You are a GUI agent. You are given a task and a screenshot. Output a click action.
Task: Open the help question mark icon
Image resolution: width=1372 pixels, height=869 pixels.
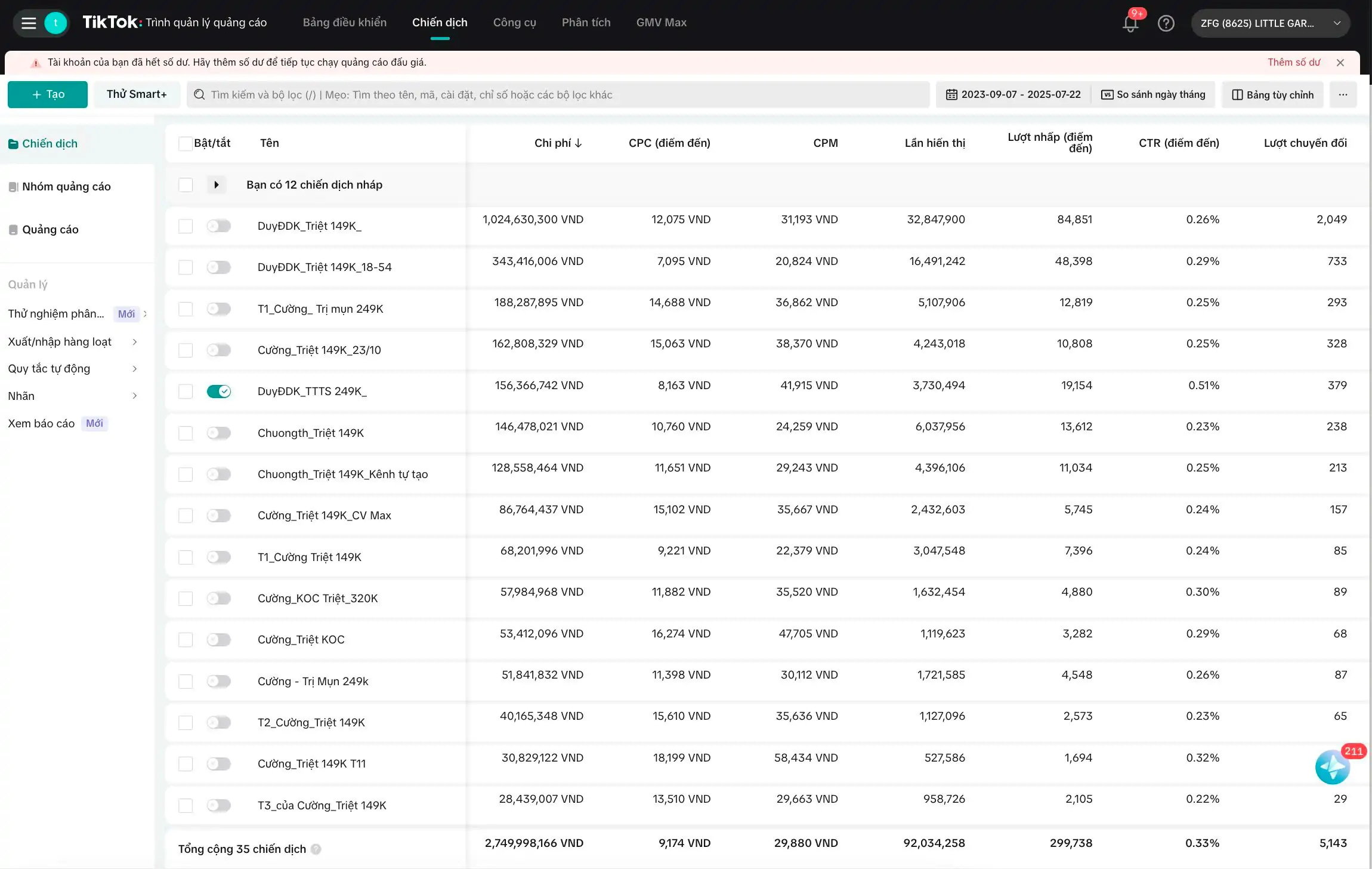(1166, 23)
